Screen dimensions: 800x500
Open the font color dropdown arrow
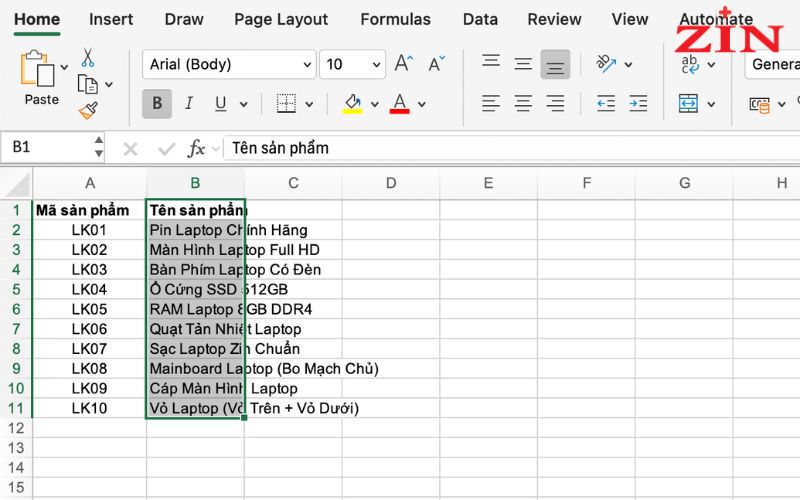coord(422,105)
